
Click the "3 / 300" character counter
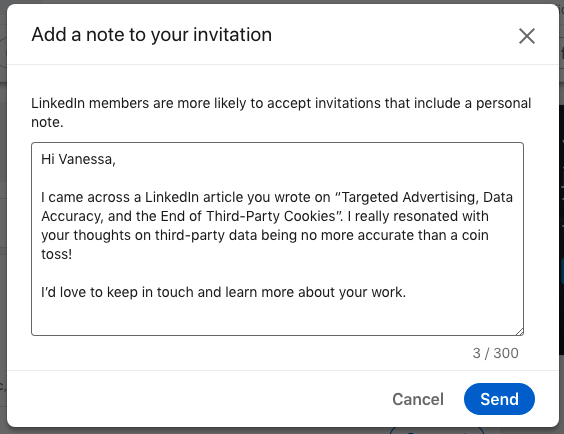495,353
